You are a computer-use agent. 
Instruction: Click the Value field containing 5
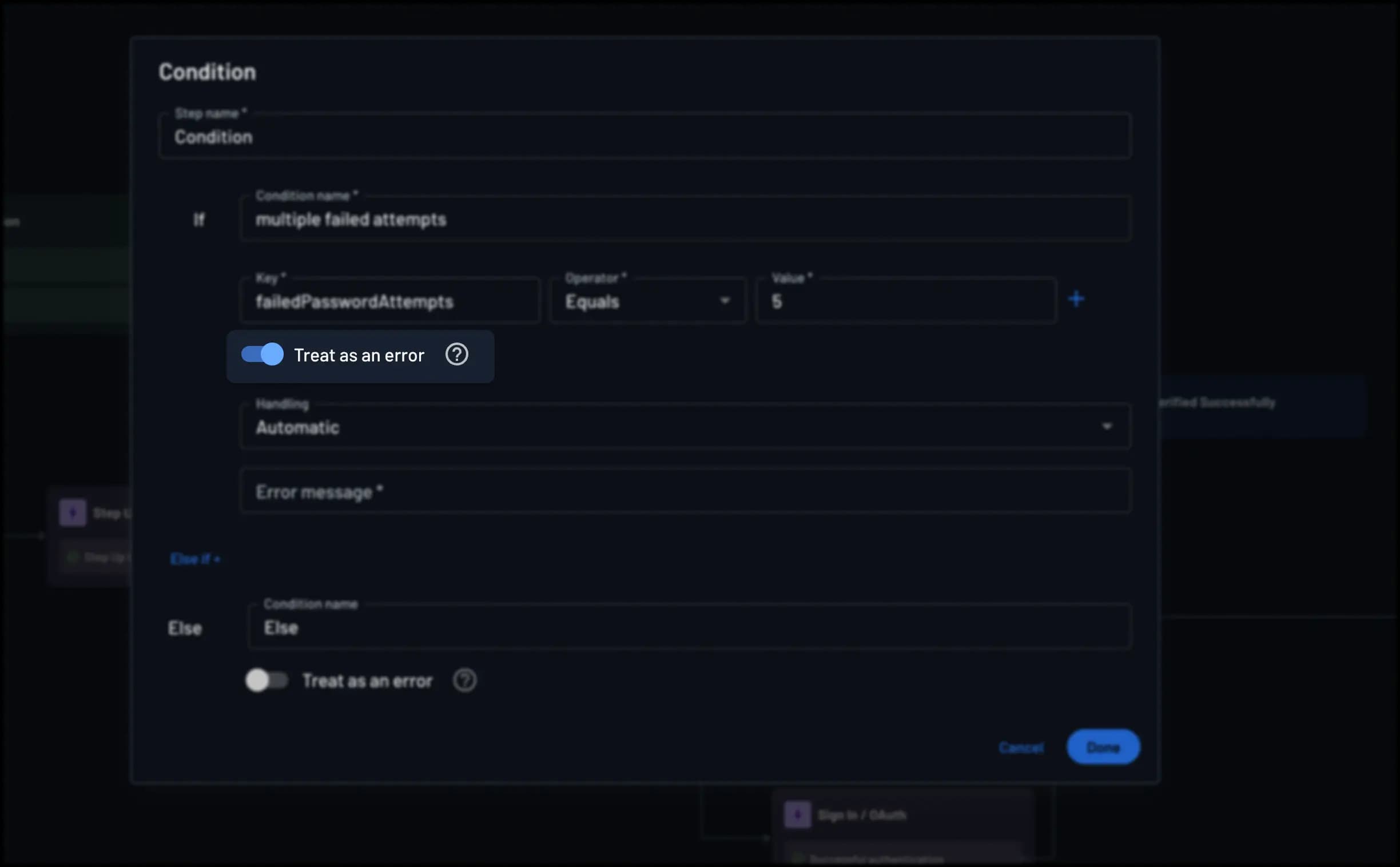906,301
